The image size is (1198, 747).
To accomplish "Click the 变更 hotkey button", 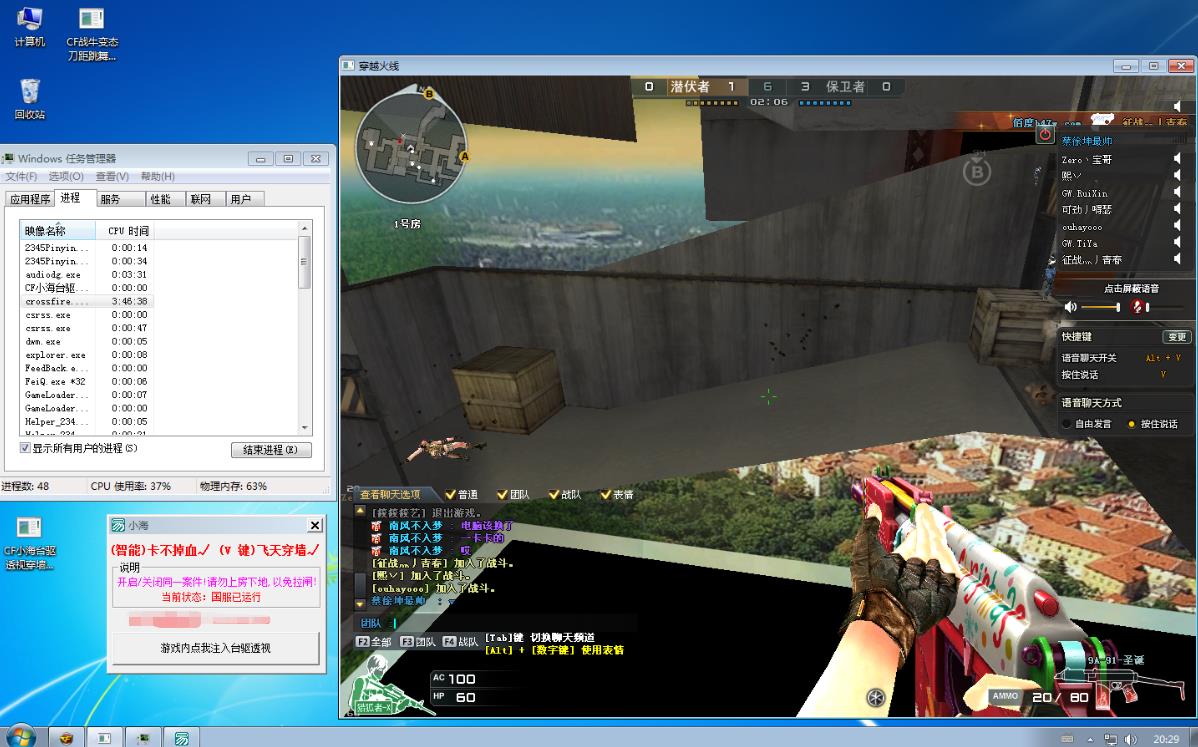I will click(x=1177, y=337).
